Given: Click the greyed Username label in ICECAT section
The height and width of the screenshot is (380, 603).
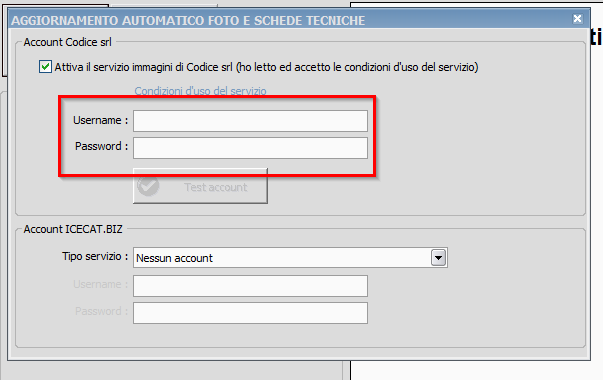Looking at the screenshot, I should point(100,285).
